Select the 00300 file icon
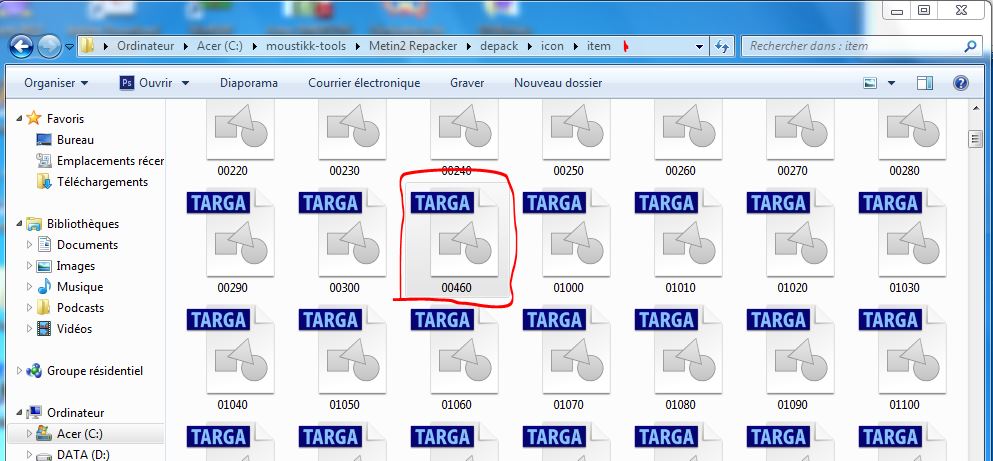Image resolution: width=993 pixels, height=461 pixels. pos(344,234)
